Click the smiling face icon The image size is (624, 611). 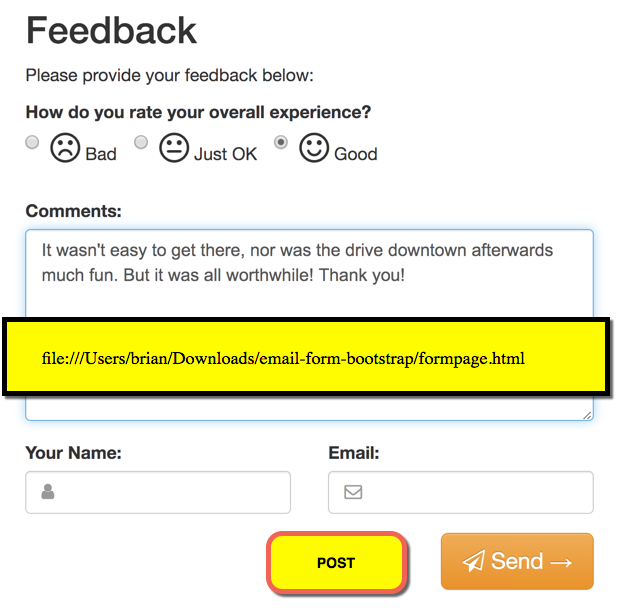pos(314,148)
